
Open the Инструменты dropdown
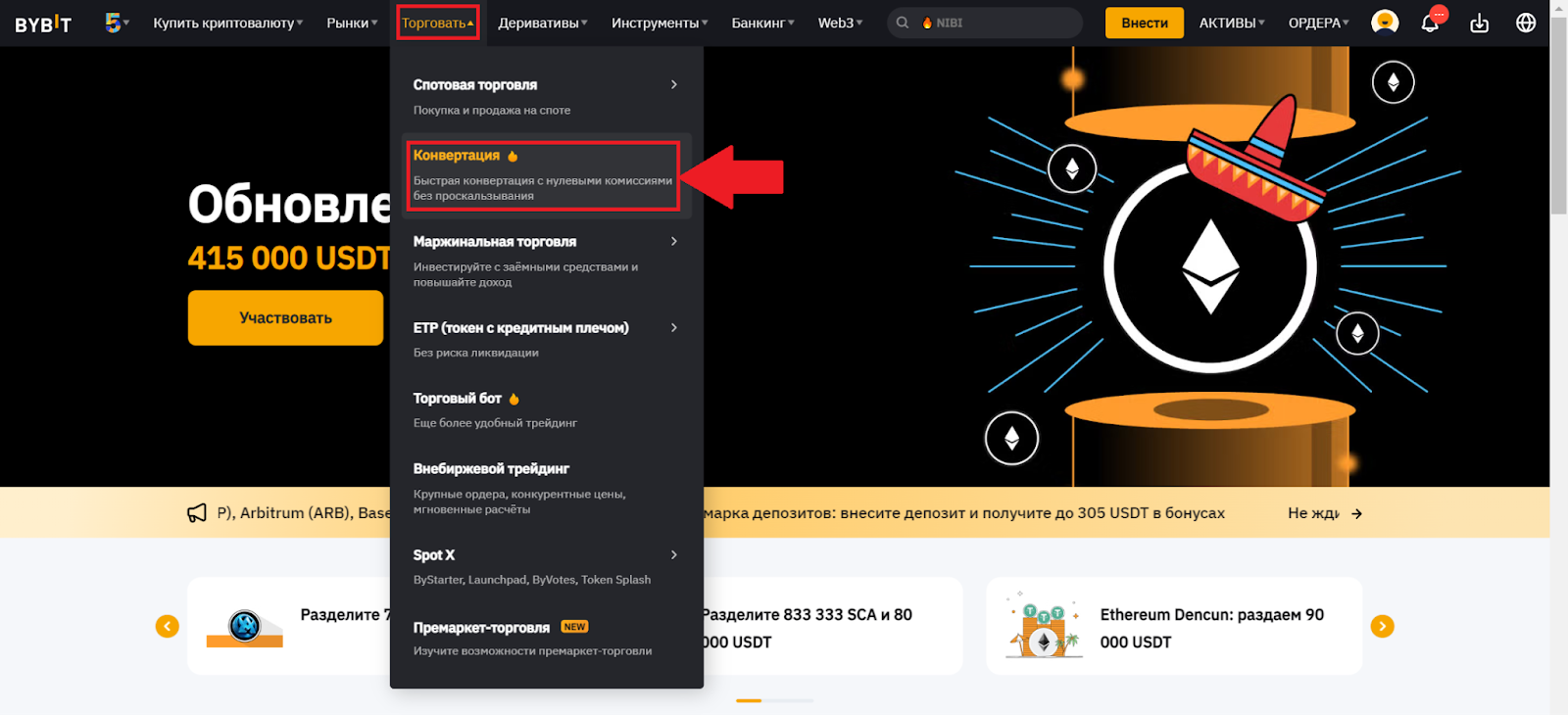pyautogui.click(x=660, y=23)
